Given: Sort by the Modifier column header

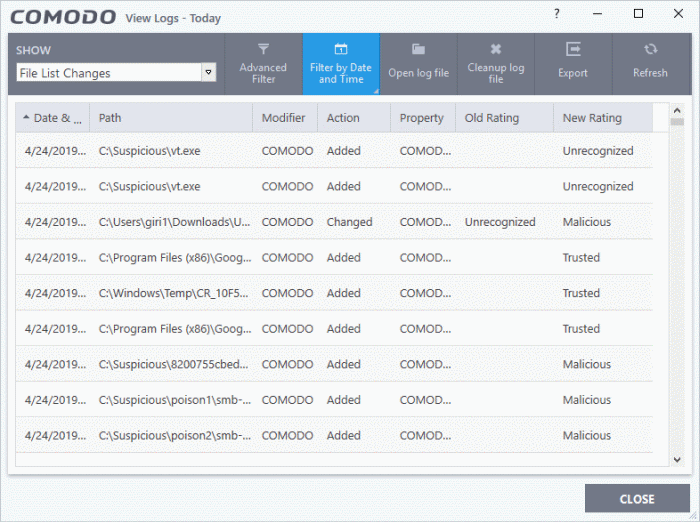Looking at the screenshot, I should 285,118.
